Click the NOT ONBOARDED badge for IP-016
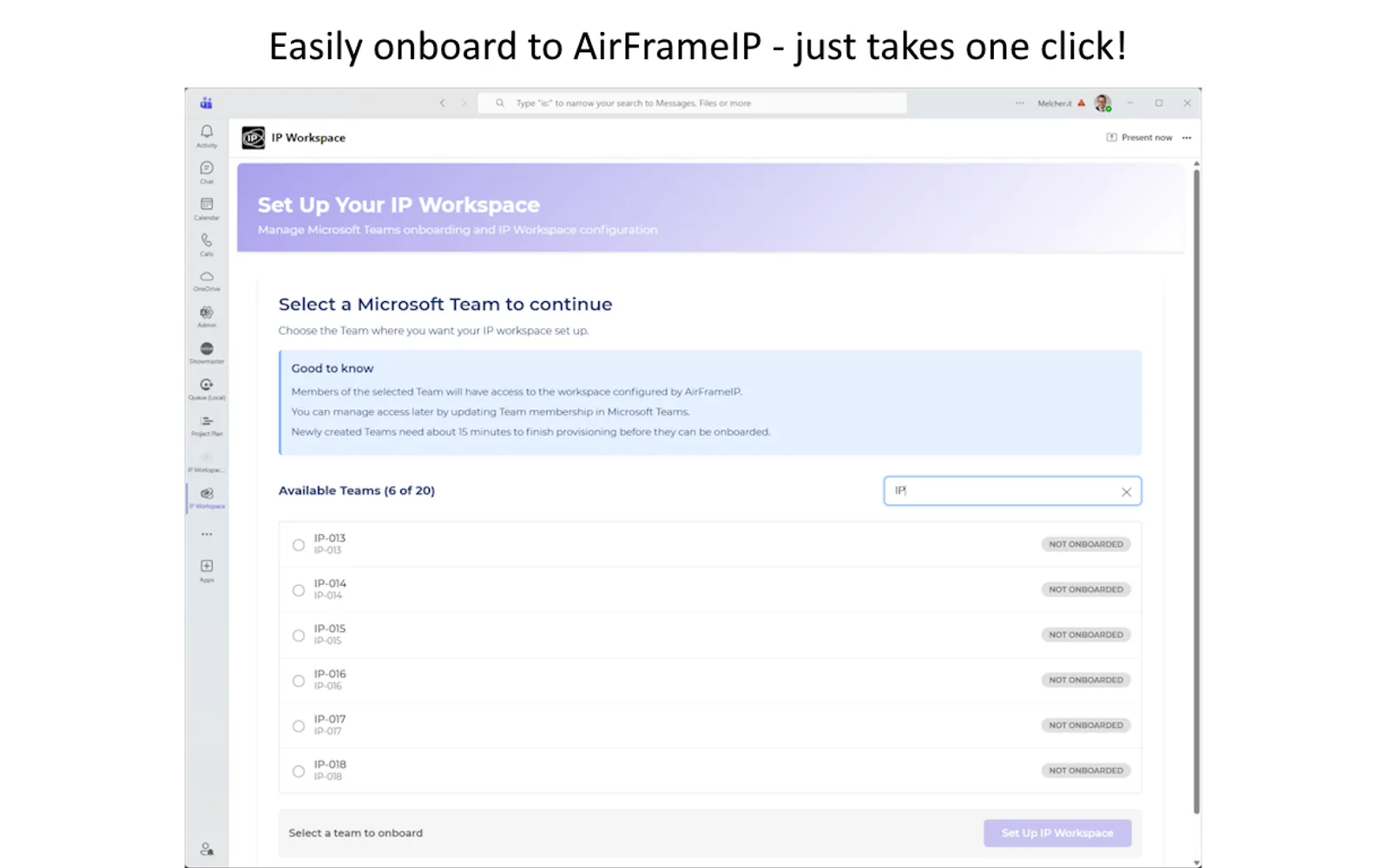Screen dimensions: 1389x868 pyautogui.click(x=1086, y=680)
